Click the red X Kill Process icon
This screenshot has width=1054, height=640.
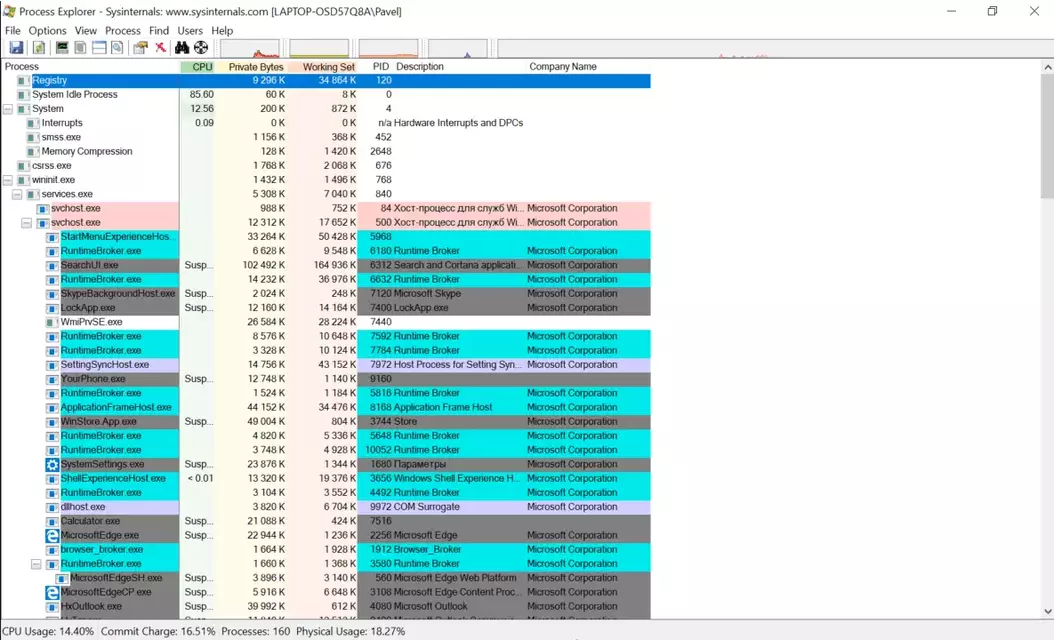coord(160,48)
